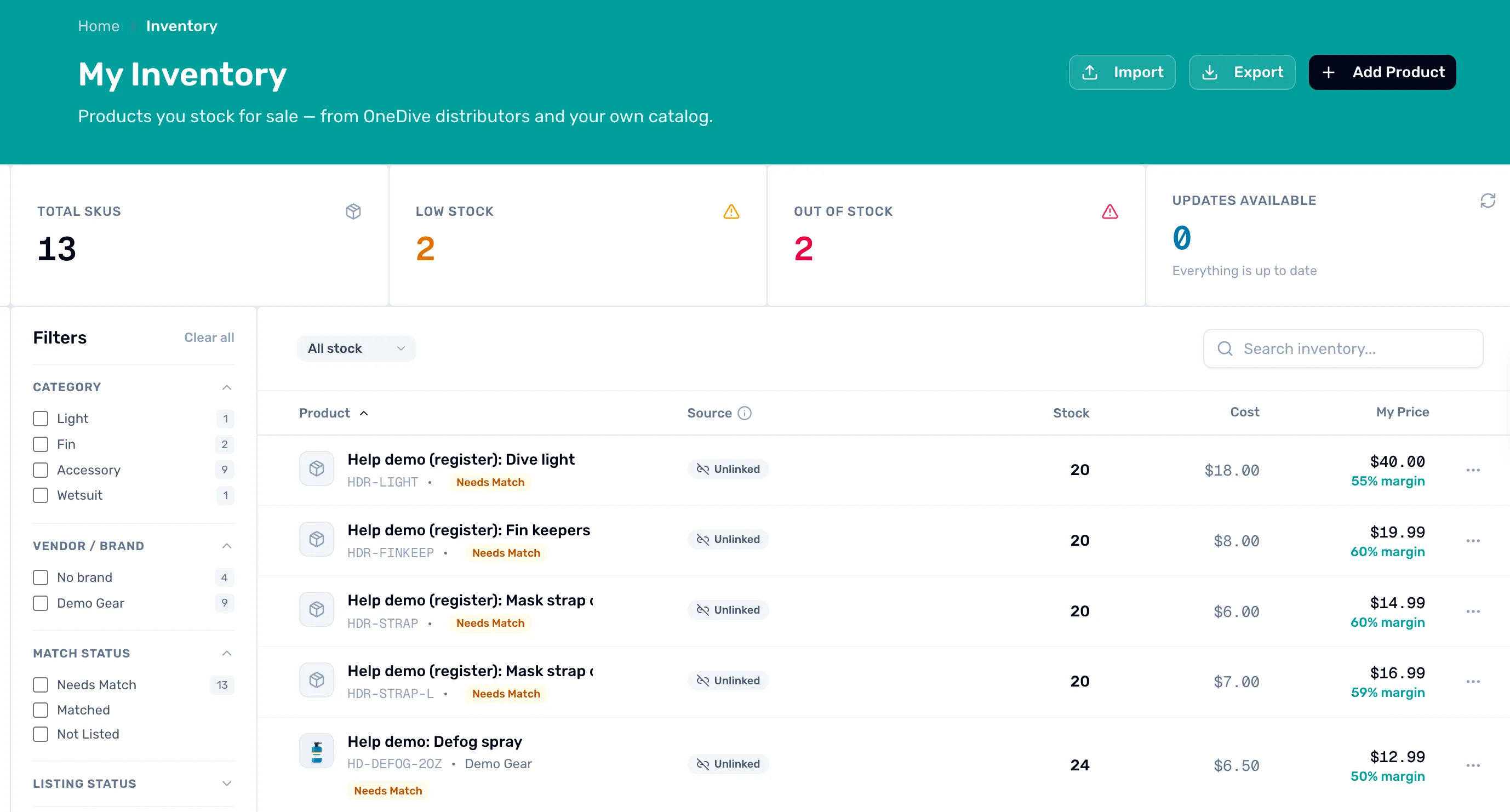Click the HDR-STRAP-L product box icon

click(x=317, y=680)
